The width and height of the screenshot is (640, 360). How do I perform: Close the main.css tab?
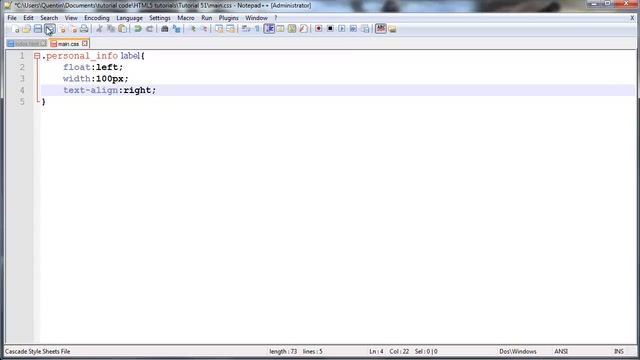(84, 43)
